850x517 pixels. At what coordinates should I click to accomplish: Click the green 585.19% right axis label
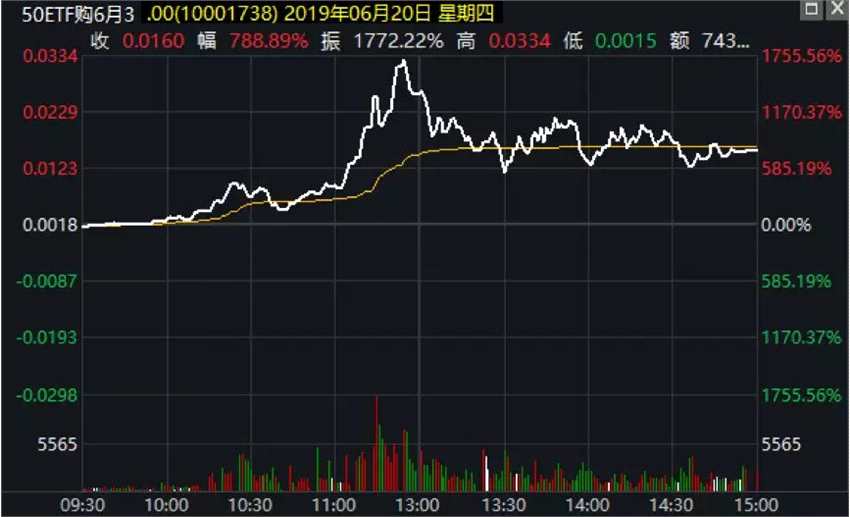click(x=796, y=281)
